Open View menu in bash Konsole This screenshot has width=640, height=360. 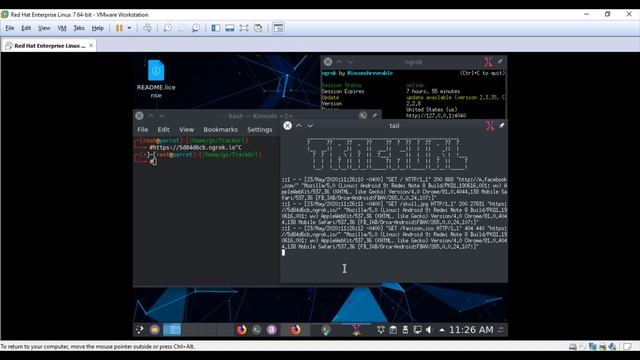point(187,129)
